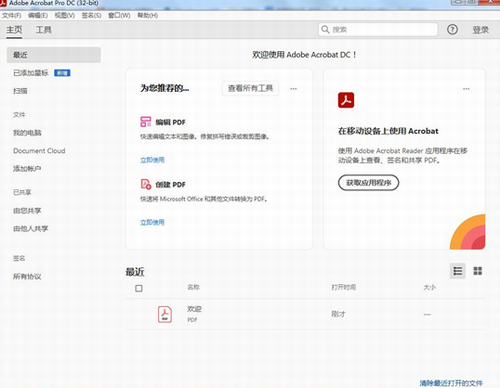This screenshot has height=388, width=500.
Task: Click the 名称 column header
Action: point(193,287)
